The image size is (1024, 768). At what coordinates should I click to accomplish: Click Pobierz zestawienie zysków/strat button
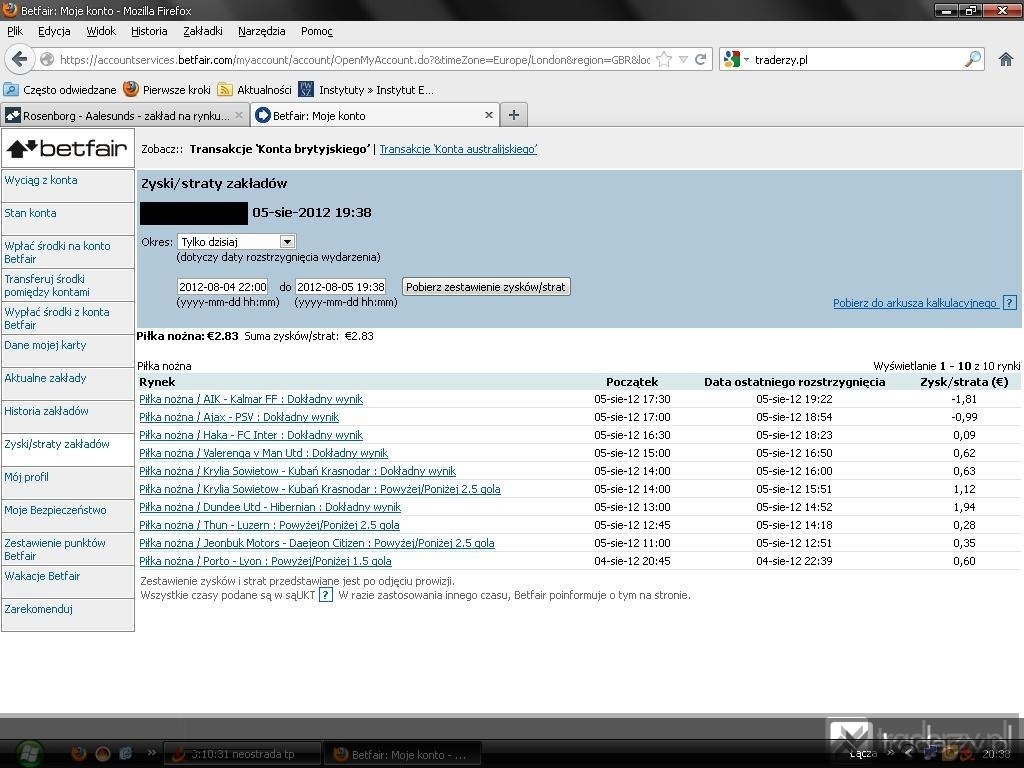click(x=486, y=287)
